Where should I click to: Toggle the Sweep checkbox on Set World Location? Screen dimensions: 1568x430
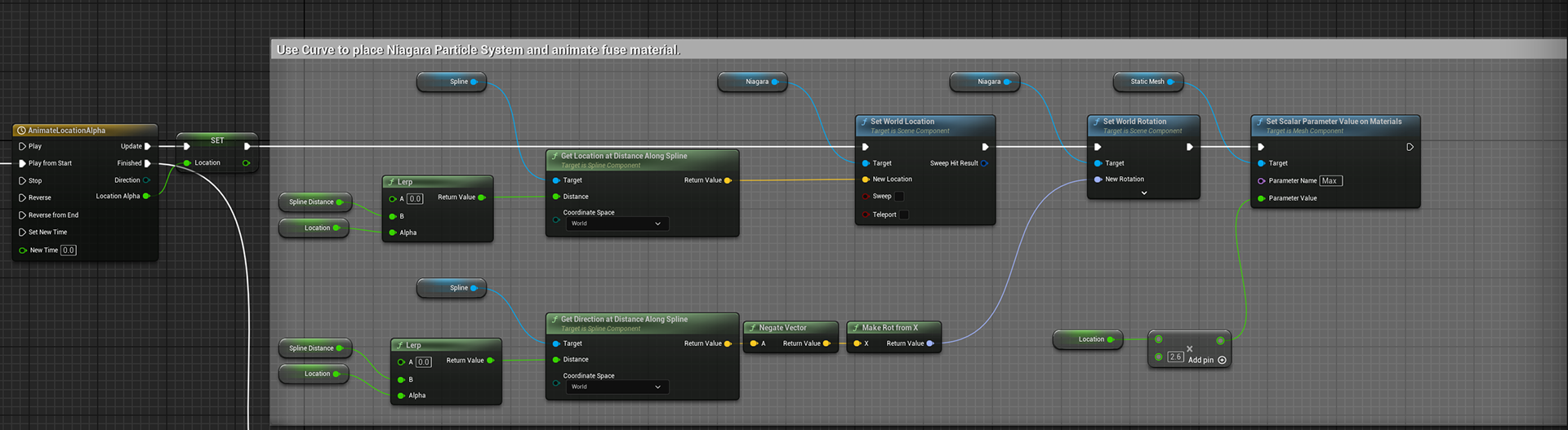click(899, 197)
